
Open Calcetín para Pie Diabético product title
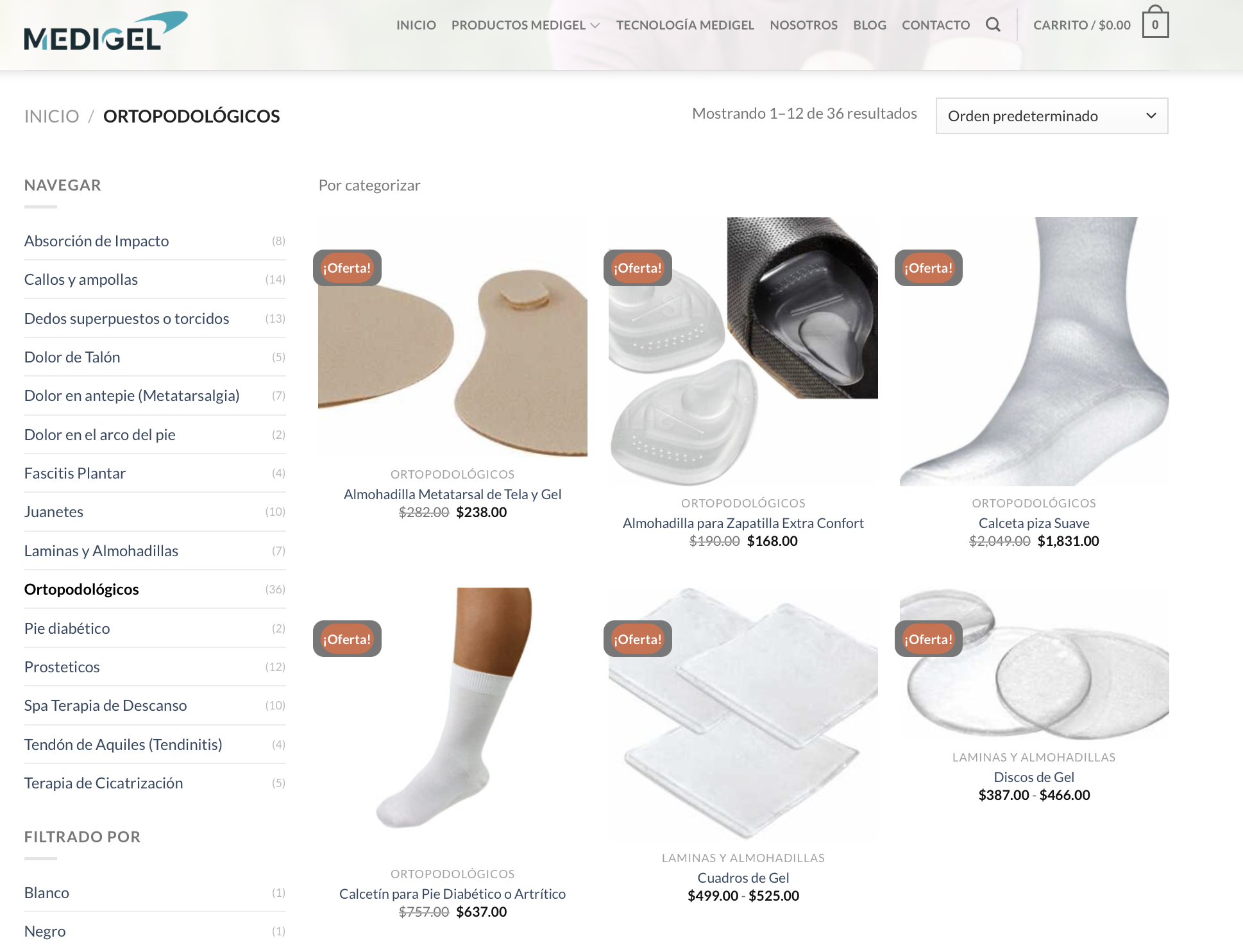pyautogui.click(x=452, y=894)
